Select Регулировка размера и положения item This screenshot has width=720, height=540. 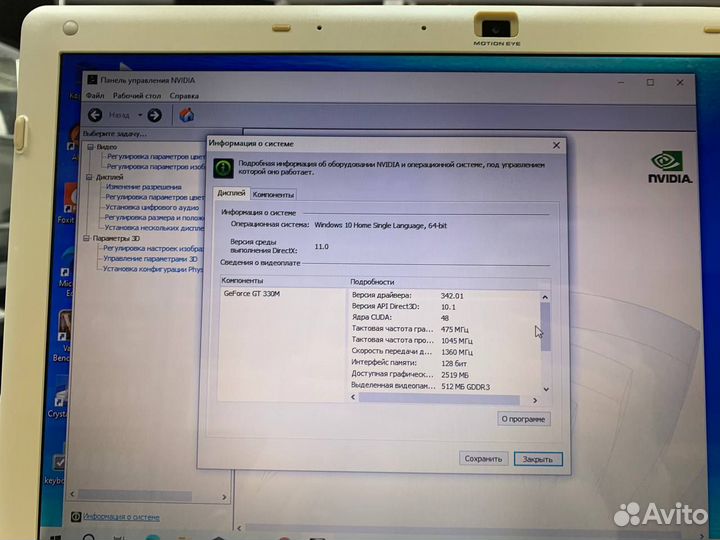pyautogui.click(x=154, y=217)
